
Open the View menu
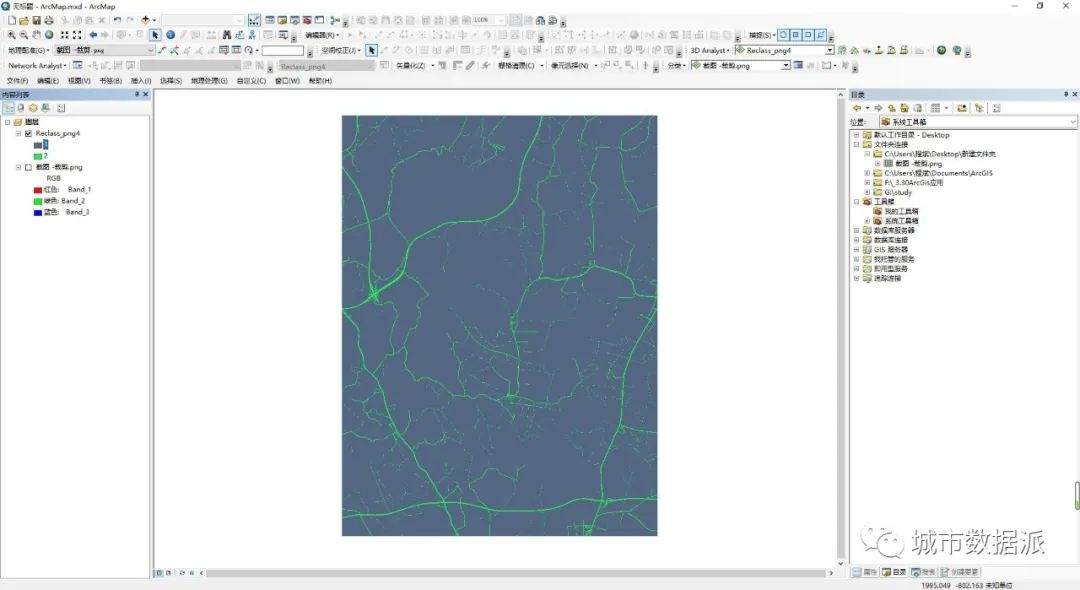pos(79,81)
